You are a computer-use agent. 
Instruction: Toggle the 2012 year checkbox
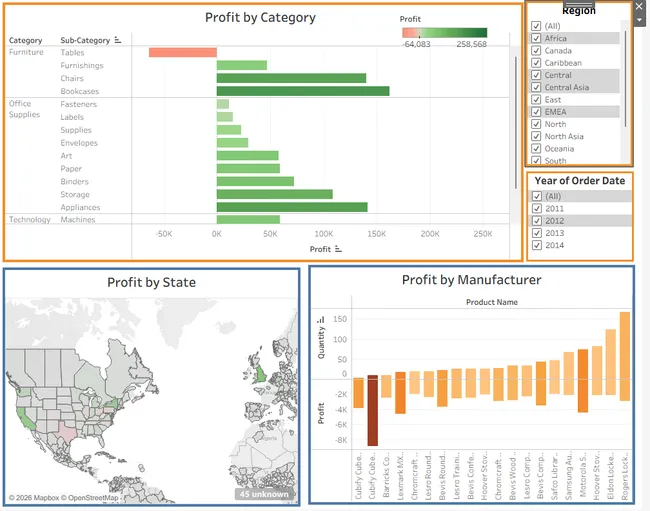(537, 220)
